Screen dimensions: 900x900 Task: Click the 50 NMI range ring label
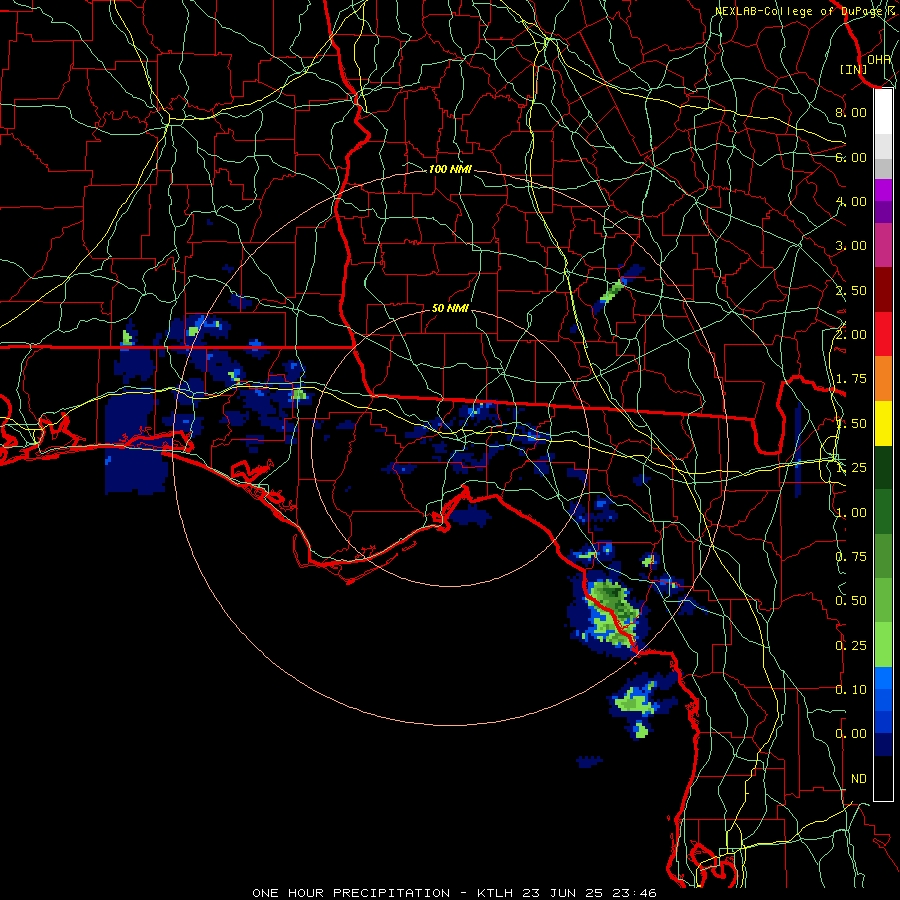[450, 308]
